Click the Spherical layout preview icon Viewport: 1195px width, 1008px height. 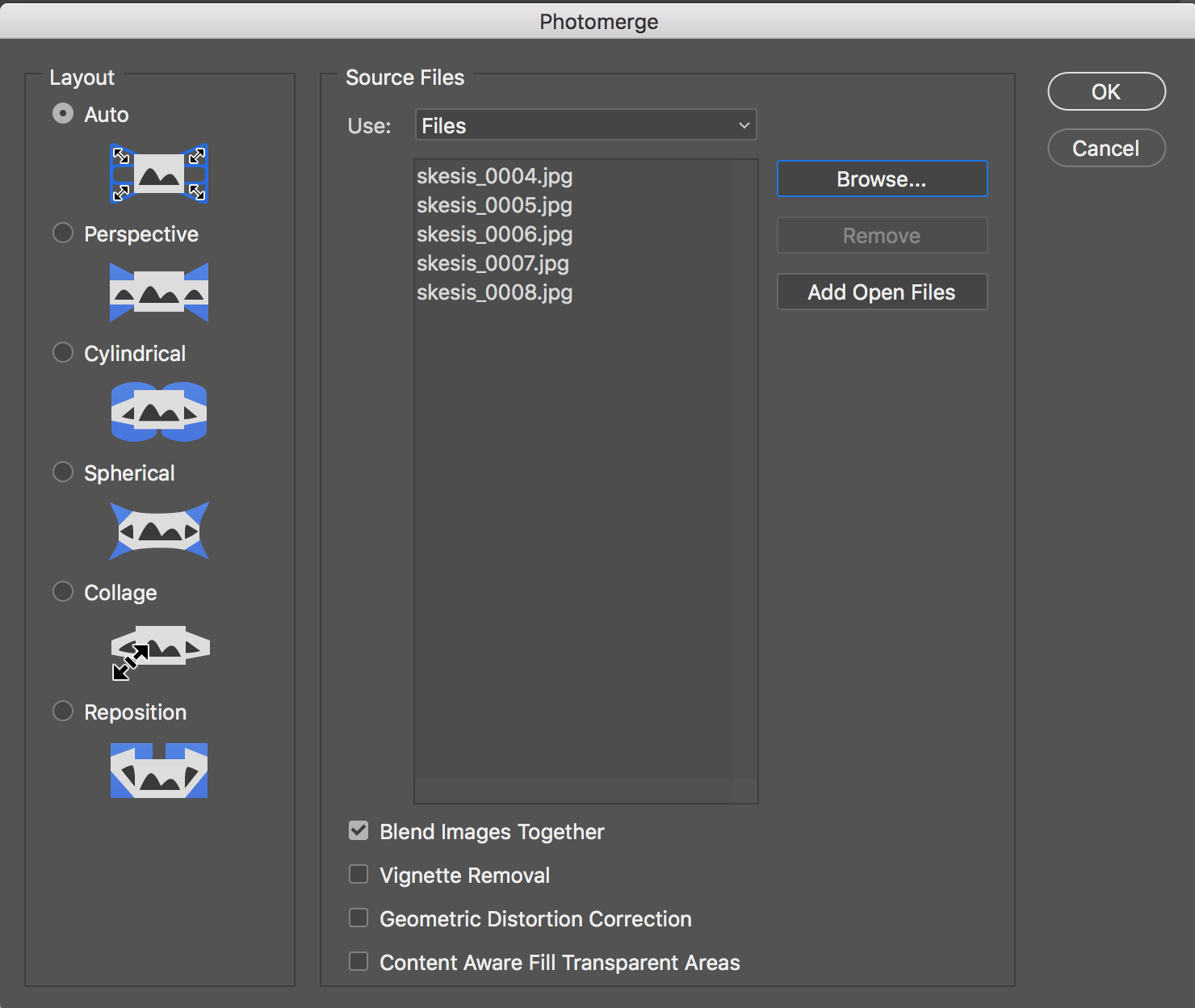tap(159, 531)
